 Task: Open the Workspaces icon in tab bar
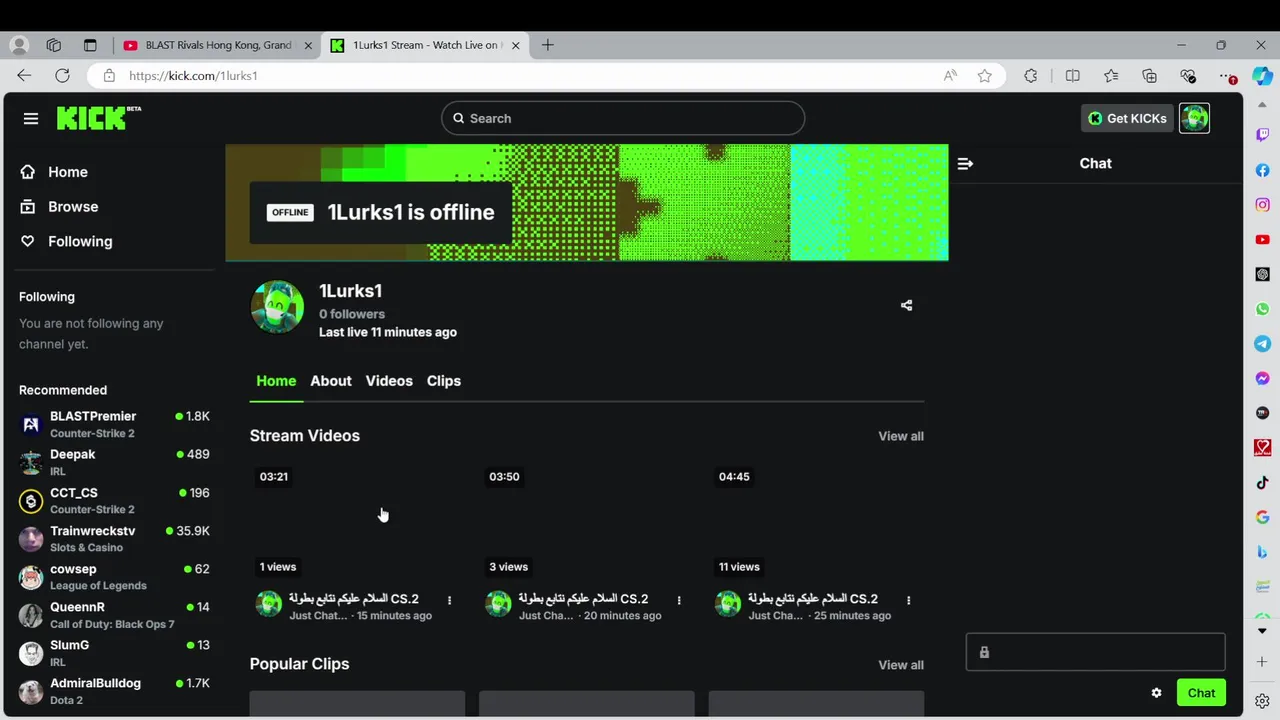tap(54, 45)
